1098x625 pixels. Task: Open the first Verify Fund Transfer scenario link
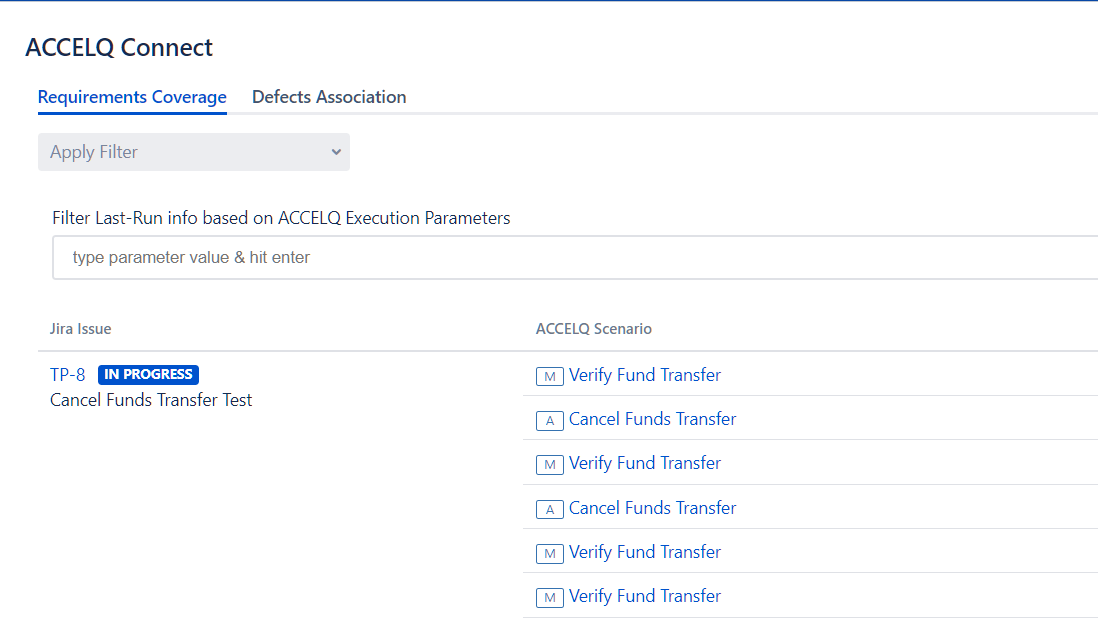click(x=645, y=375)
